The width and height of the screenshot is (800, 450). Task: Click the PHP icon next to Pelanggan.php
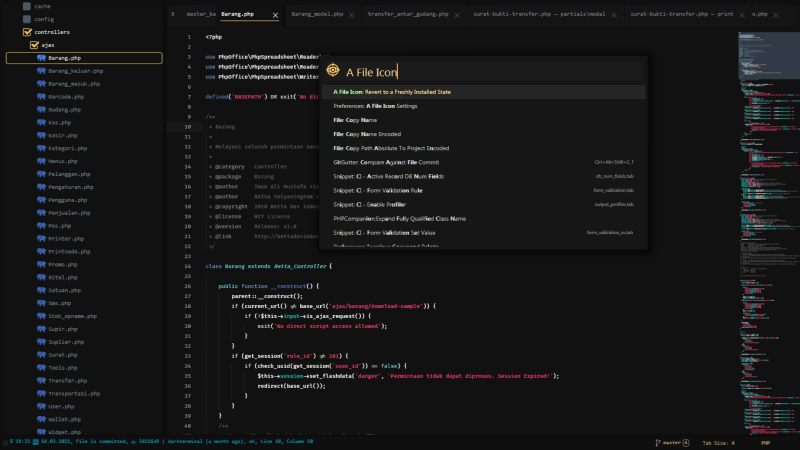(x=41, y=174)
